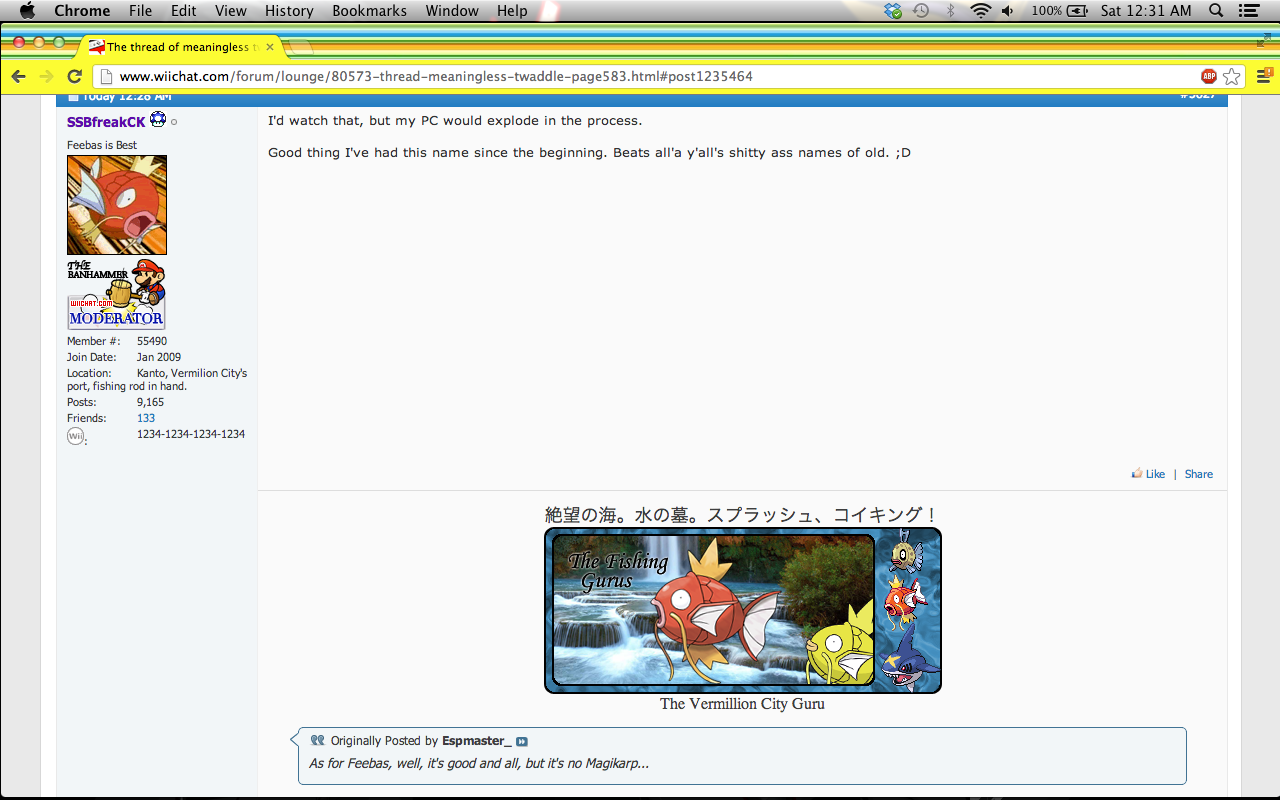Image resolution: width=1280 pixels, height=800 pixels.
Task: Open the Chrome application menu
Action: tap(82, 11)
